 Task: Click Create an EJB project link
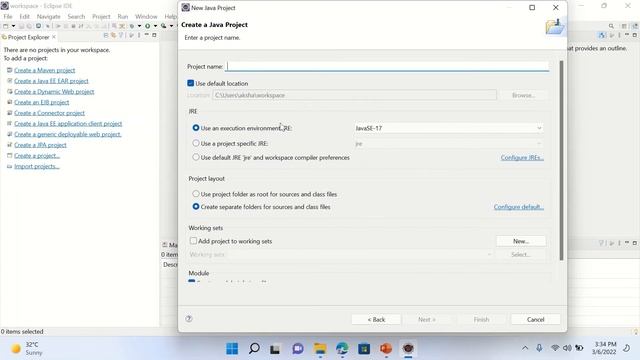42,102
